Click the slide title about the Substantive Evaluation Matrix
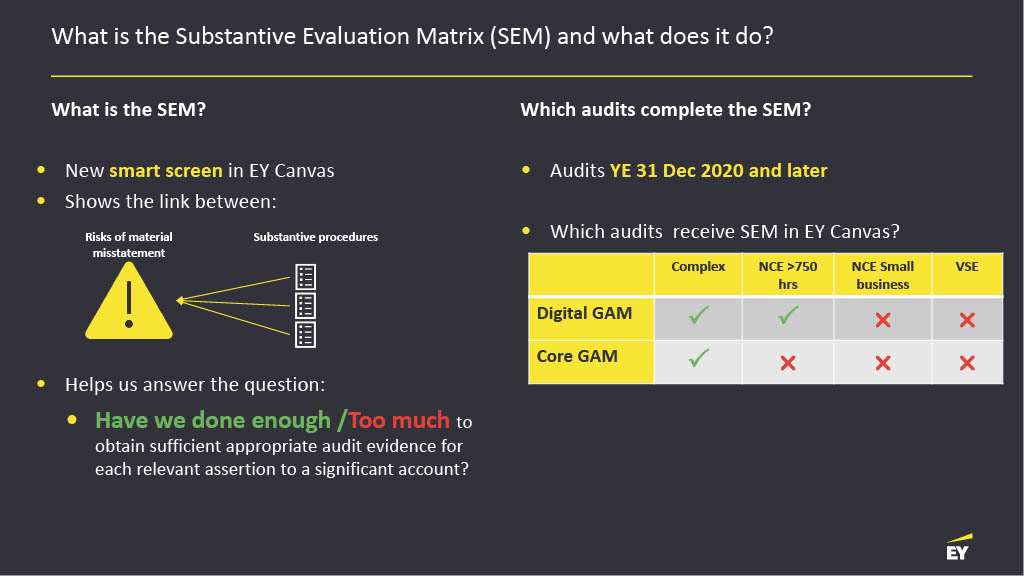 coord(412,36)
